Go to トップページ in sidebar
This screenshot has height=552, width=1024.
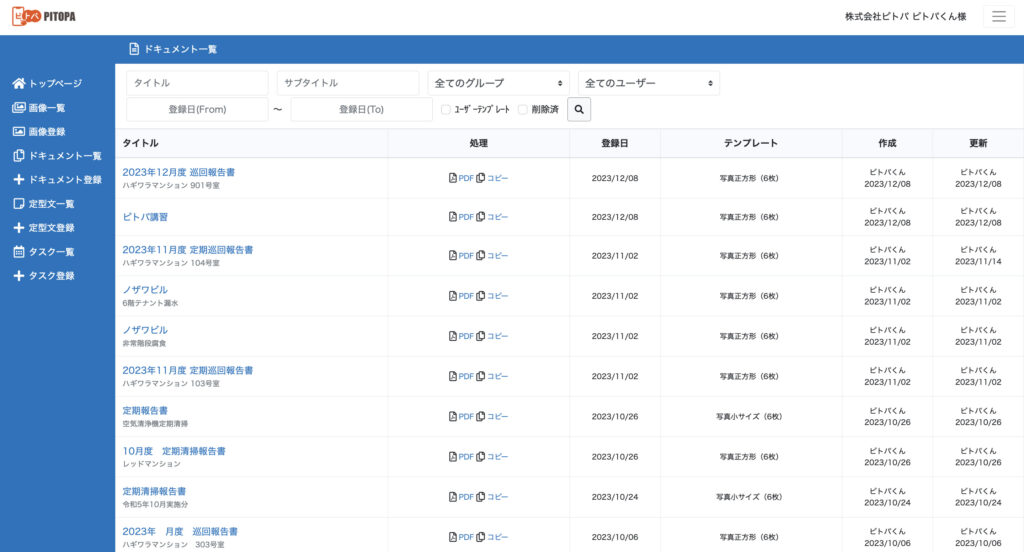click(x=56, y=83)
